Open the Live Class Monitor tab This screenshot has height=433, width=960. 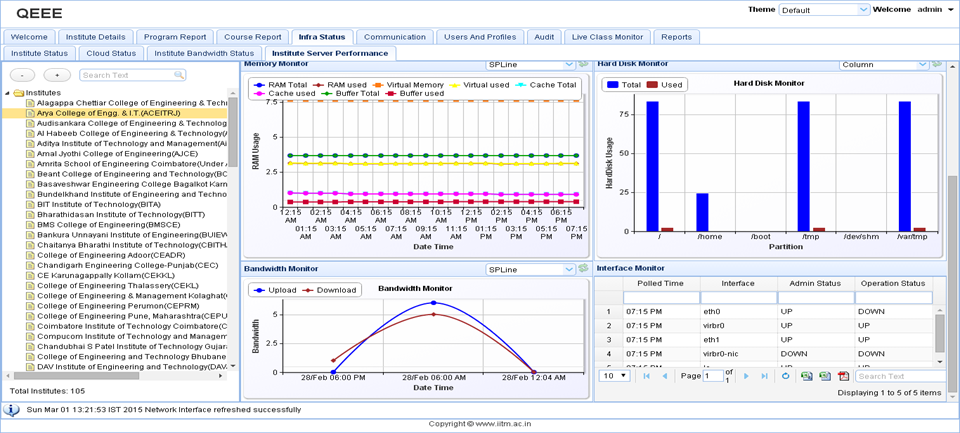[x=607, y=37]
